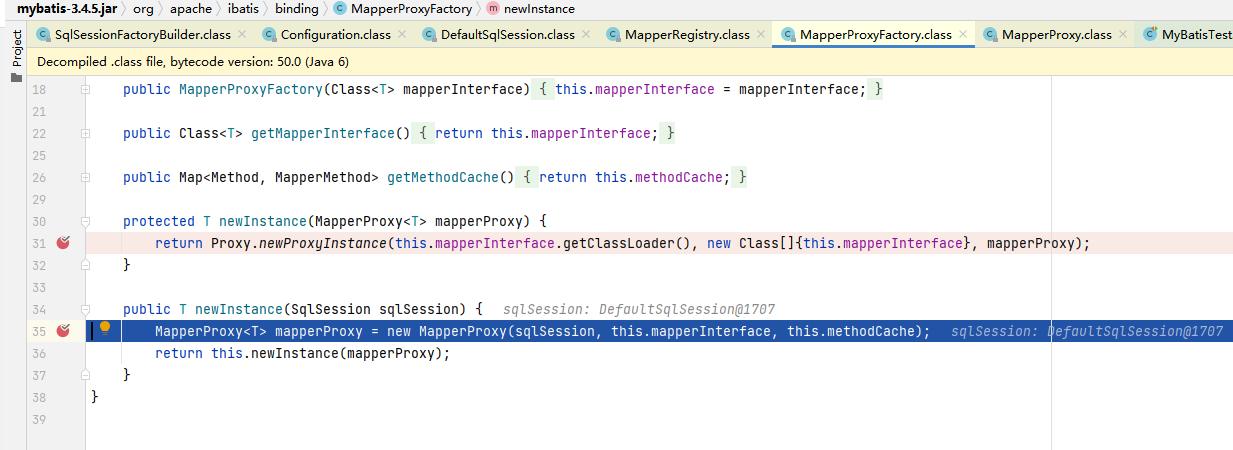This screenshot has height=450, width=1233.
Task: Click class icon of MapperProxyFactory.class tab
Action: tap(789, 34)
